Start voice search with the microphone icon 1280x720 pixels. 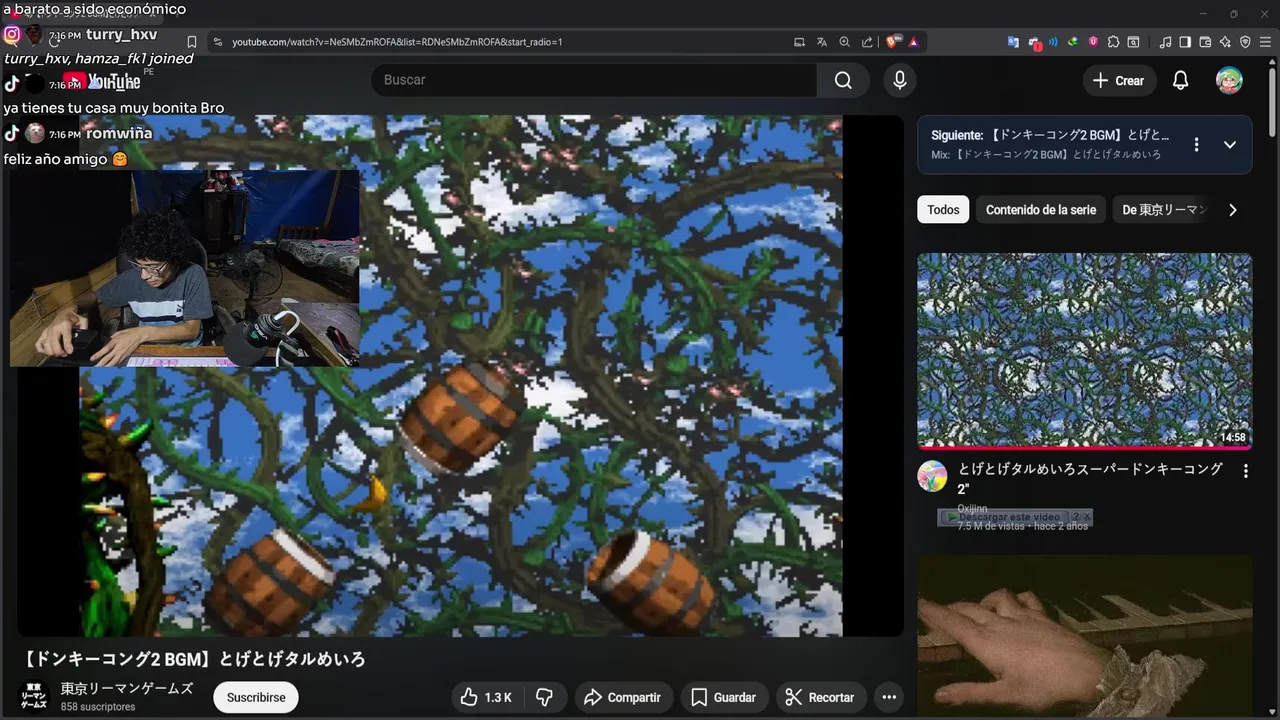point(899,80)
